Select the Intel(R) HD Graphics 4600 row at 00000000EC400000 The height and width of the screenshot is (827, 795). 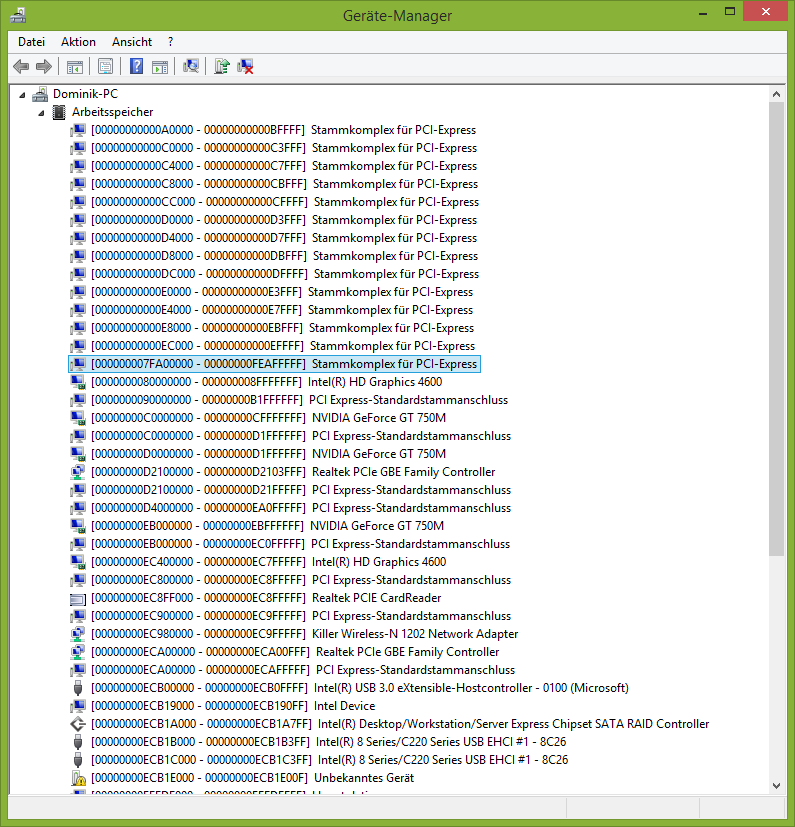pyautogui.click(x=269, y=562)
